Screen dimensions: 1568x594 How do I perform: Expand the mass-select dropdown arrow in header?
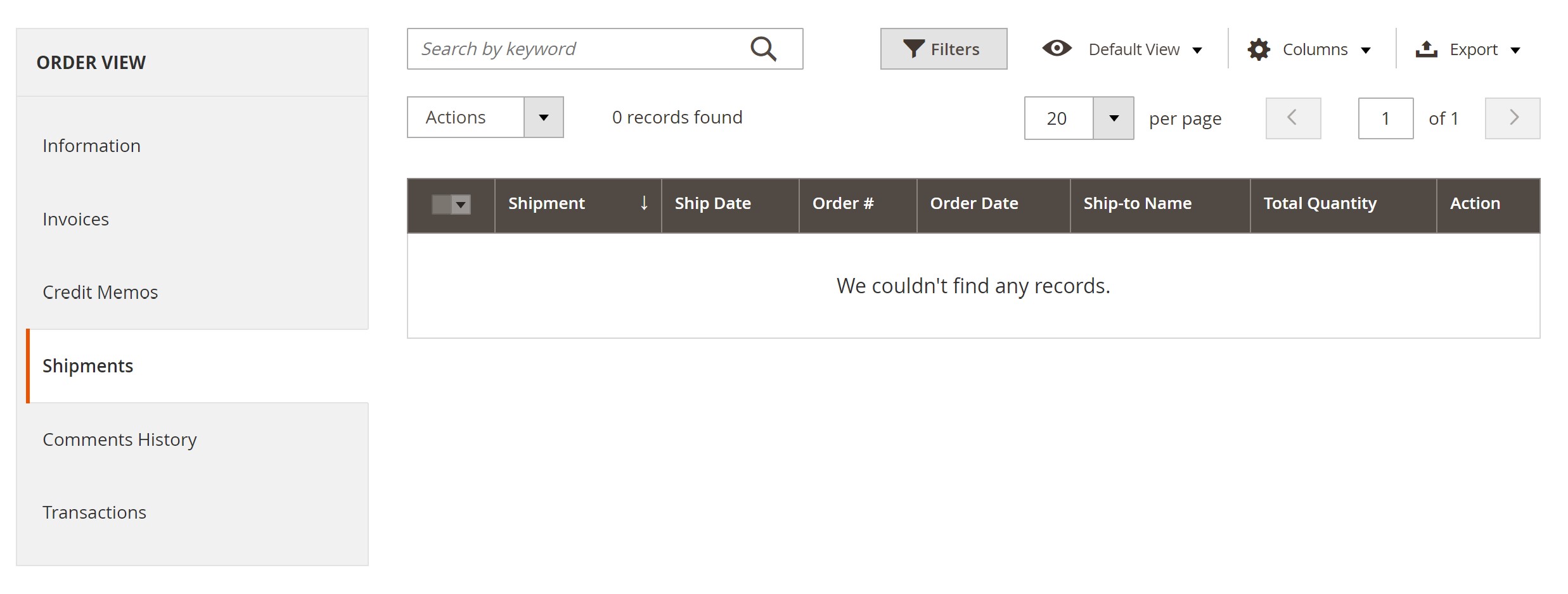(x=461, y=205)
